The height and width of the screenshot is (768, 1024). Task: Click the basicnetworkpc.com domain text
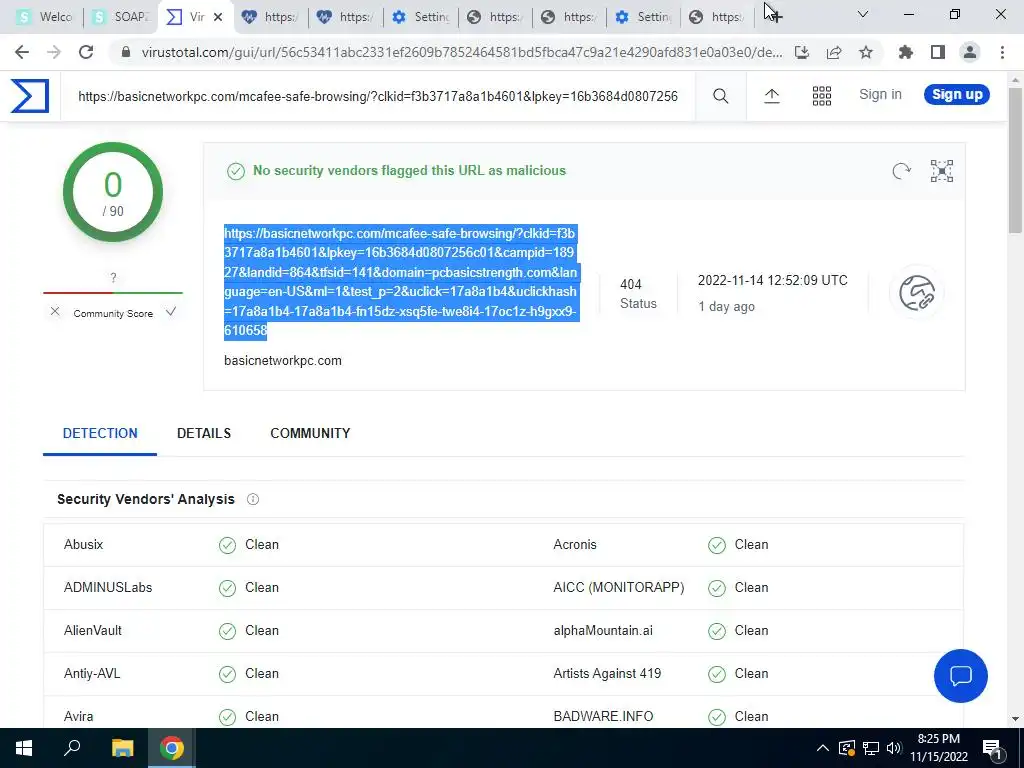283,360
